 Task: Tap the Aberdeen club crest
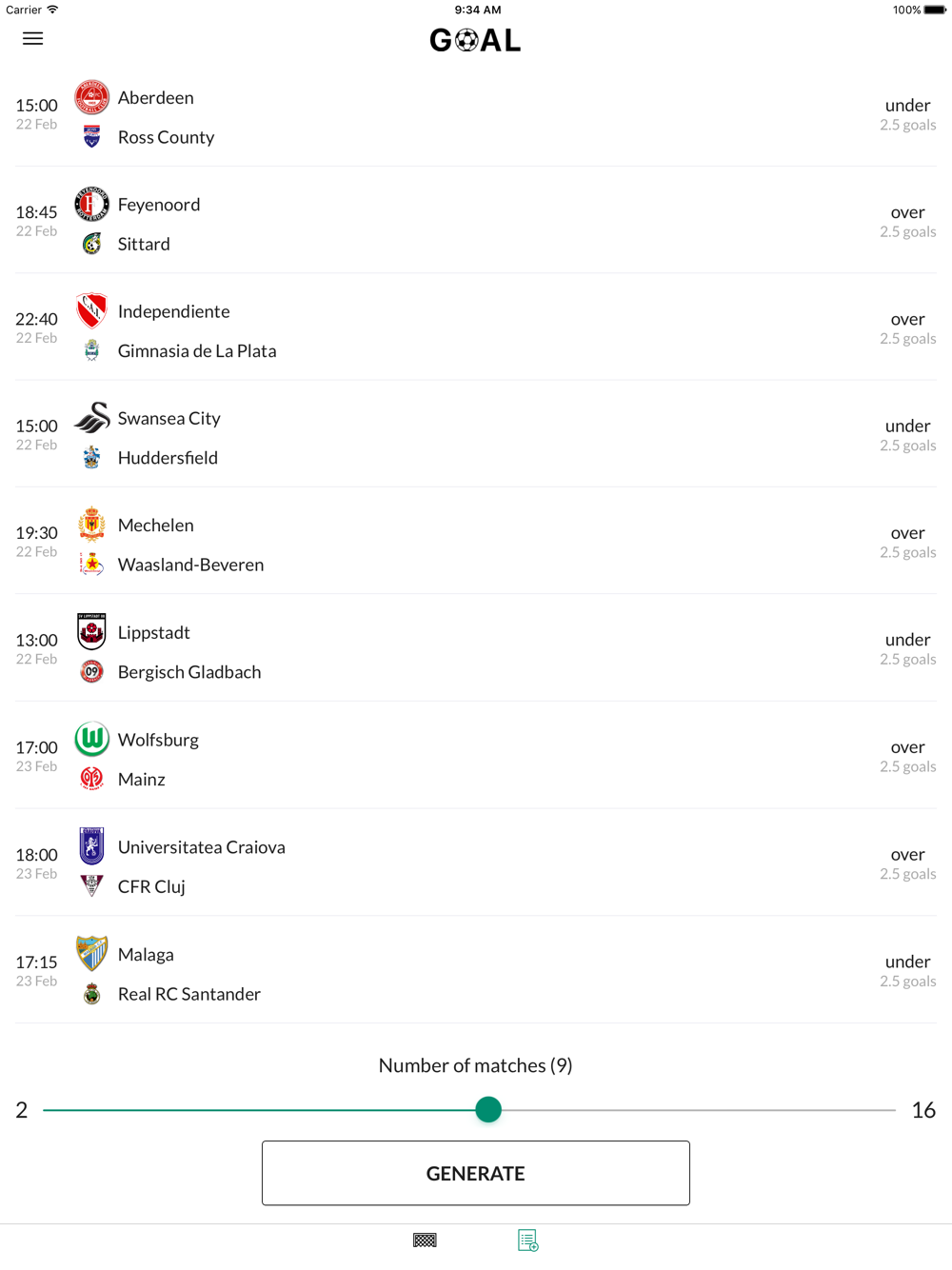click(x=91, y=97)
